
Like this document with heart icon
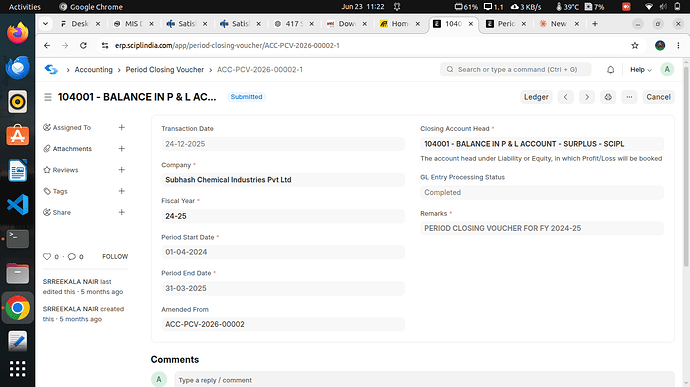click(47, 256)
